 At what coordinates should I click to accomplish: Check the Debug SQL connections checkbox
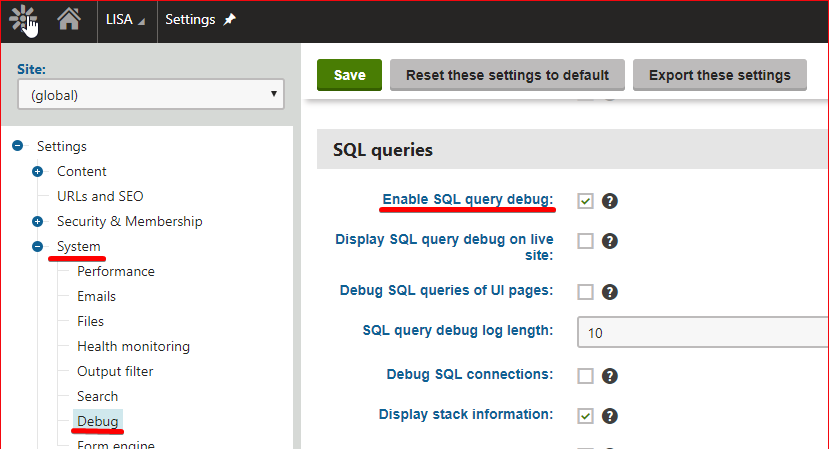point(585,376)
